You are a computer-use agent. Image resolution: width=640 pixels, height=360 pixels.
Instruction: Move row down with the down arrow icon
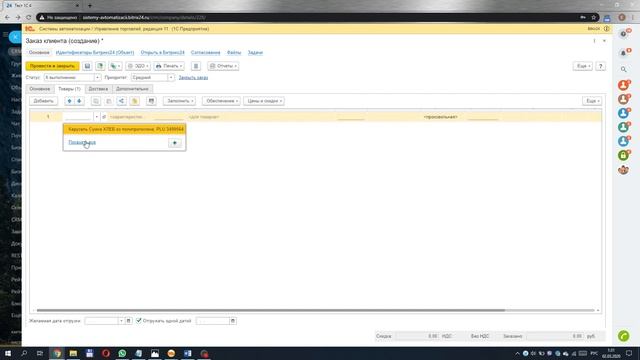79,101
